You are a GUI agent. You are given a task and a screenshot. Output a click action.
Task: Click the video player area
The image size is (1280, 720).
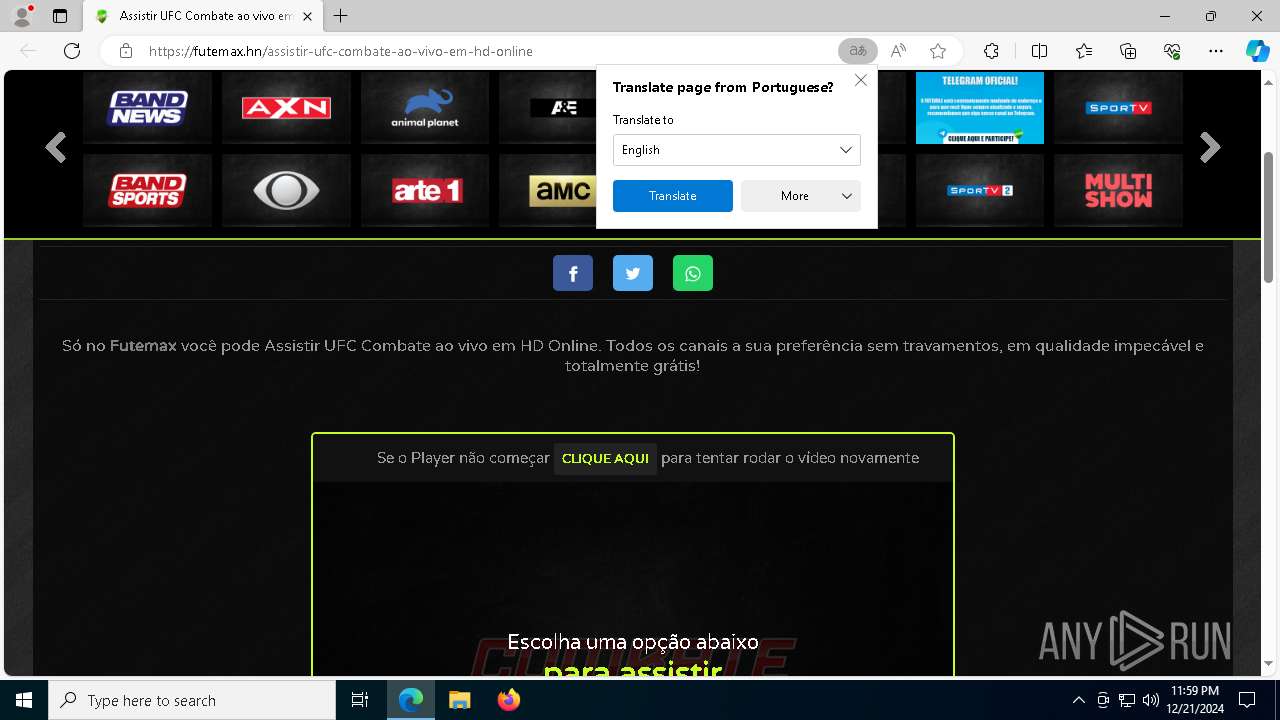[x=633, y=579]
